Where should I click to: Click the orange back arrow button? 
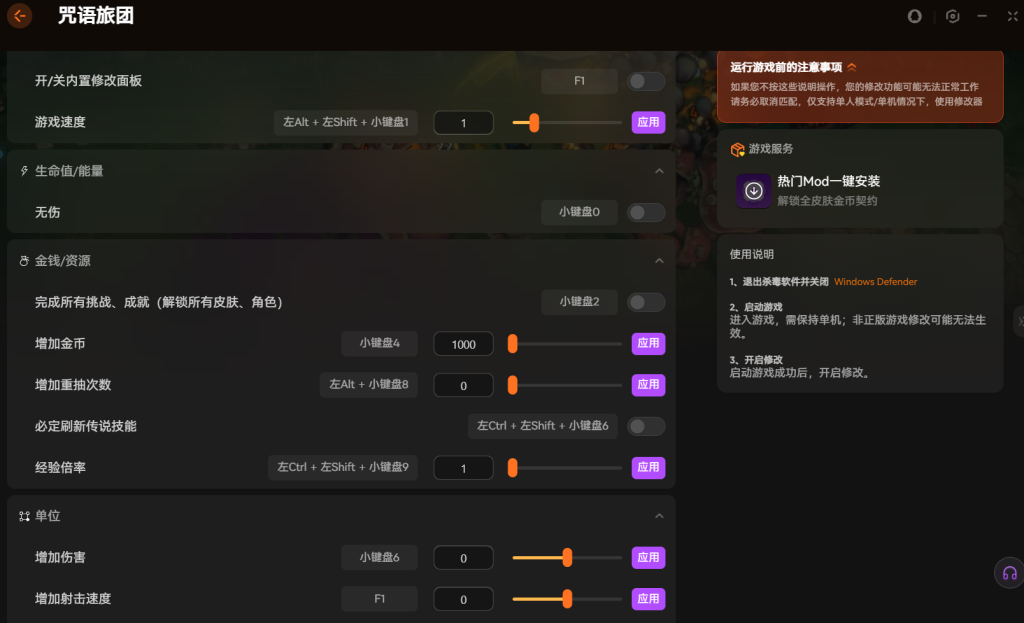click(x=19, y=16)
